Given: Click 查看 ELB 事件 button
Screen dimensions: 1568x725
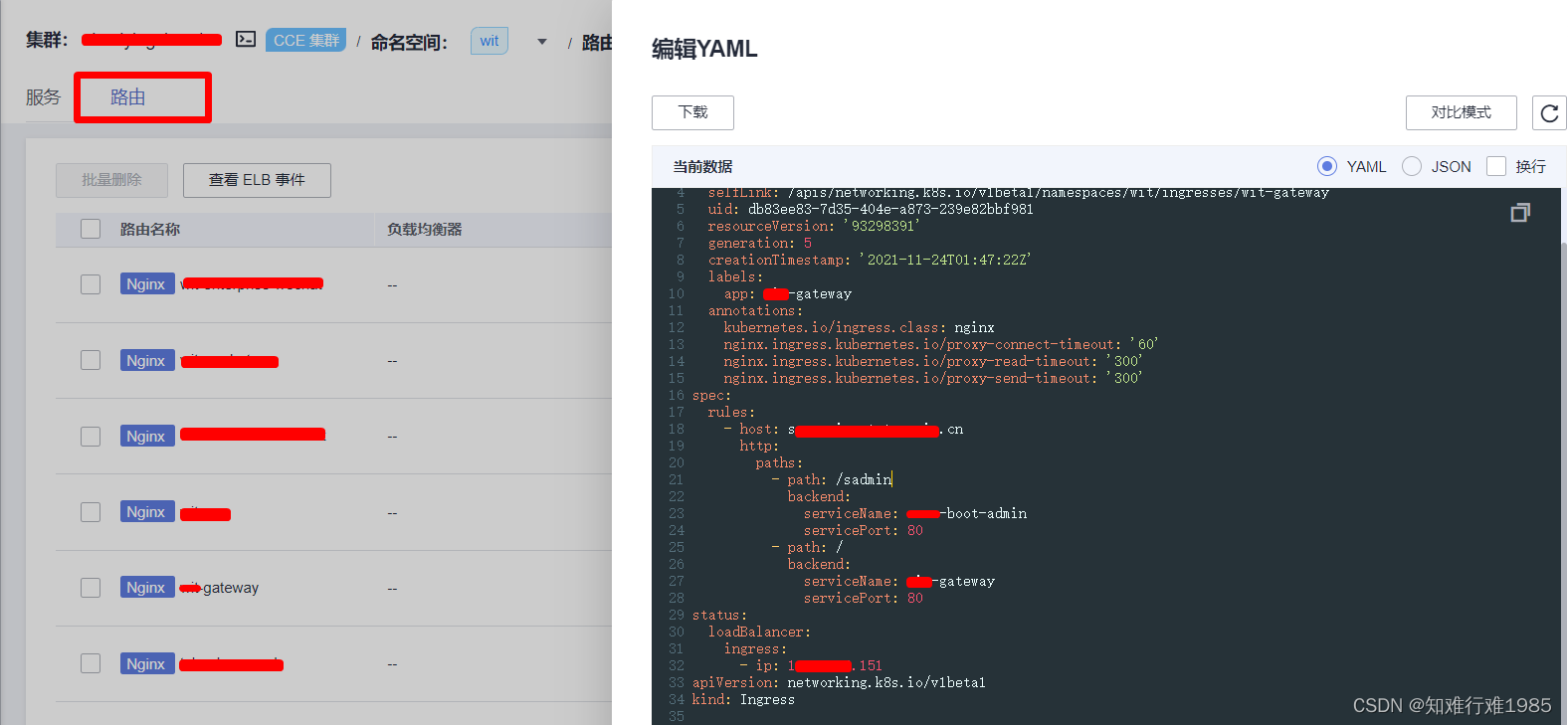Looking at the screenshot, I should [257, 180].
